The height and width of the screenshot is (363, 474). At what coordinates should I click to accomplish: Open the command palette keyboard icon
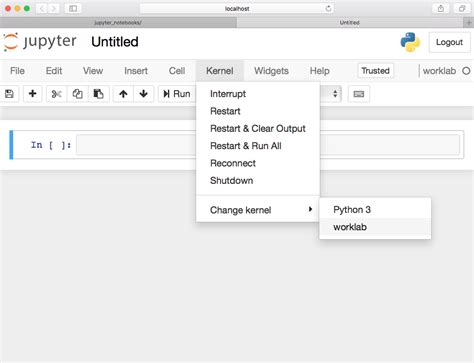[359, 94]
